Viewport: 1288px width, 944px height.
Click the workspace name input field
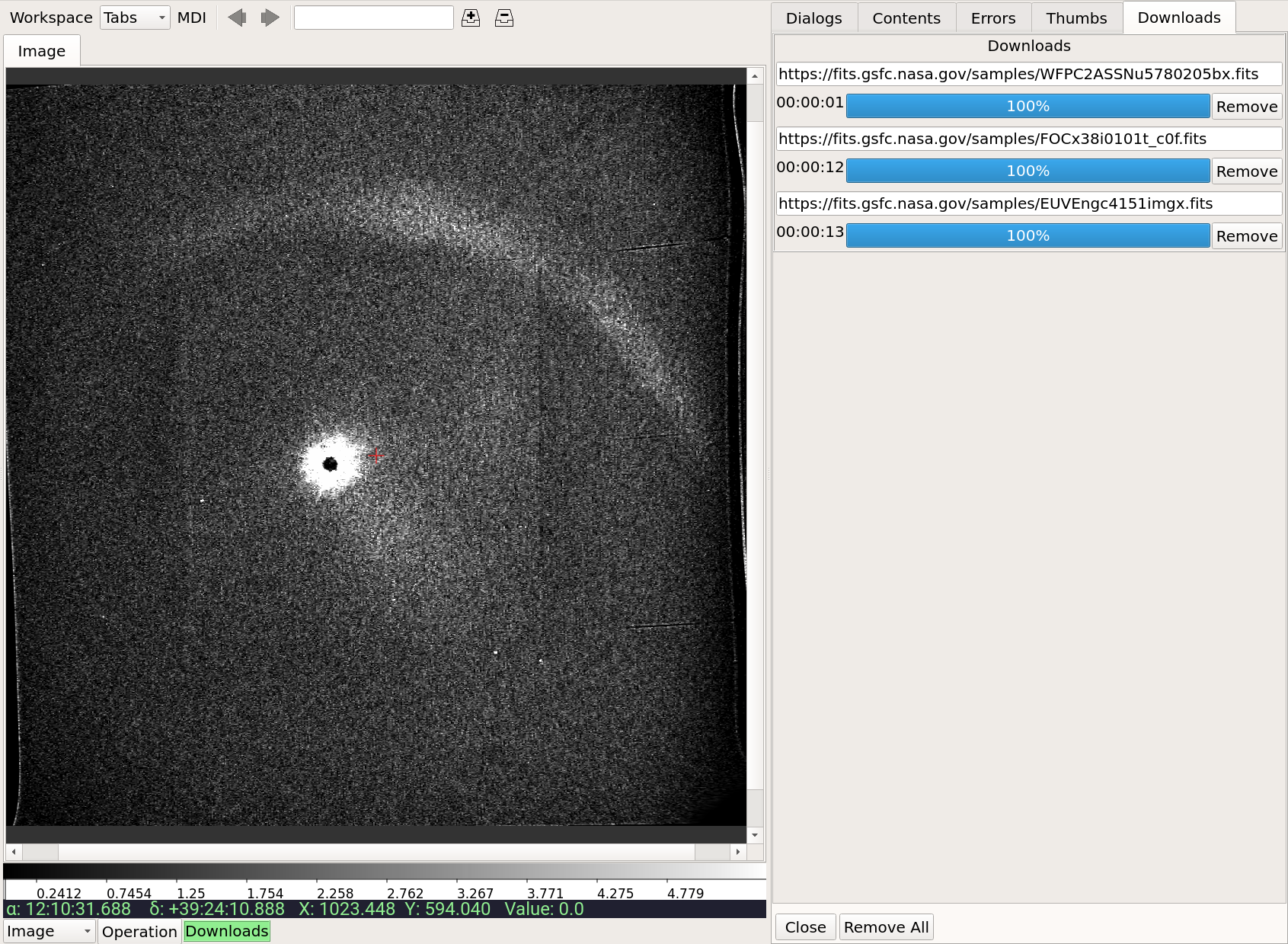374,18
